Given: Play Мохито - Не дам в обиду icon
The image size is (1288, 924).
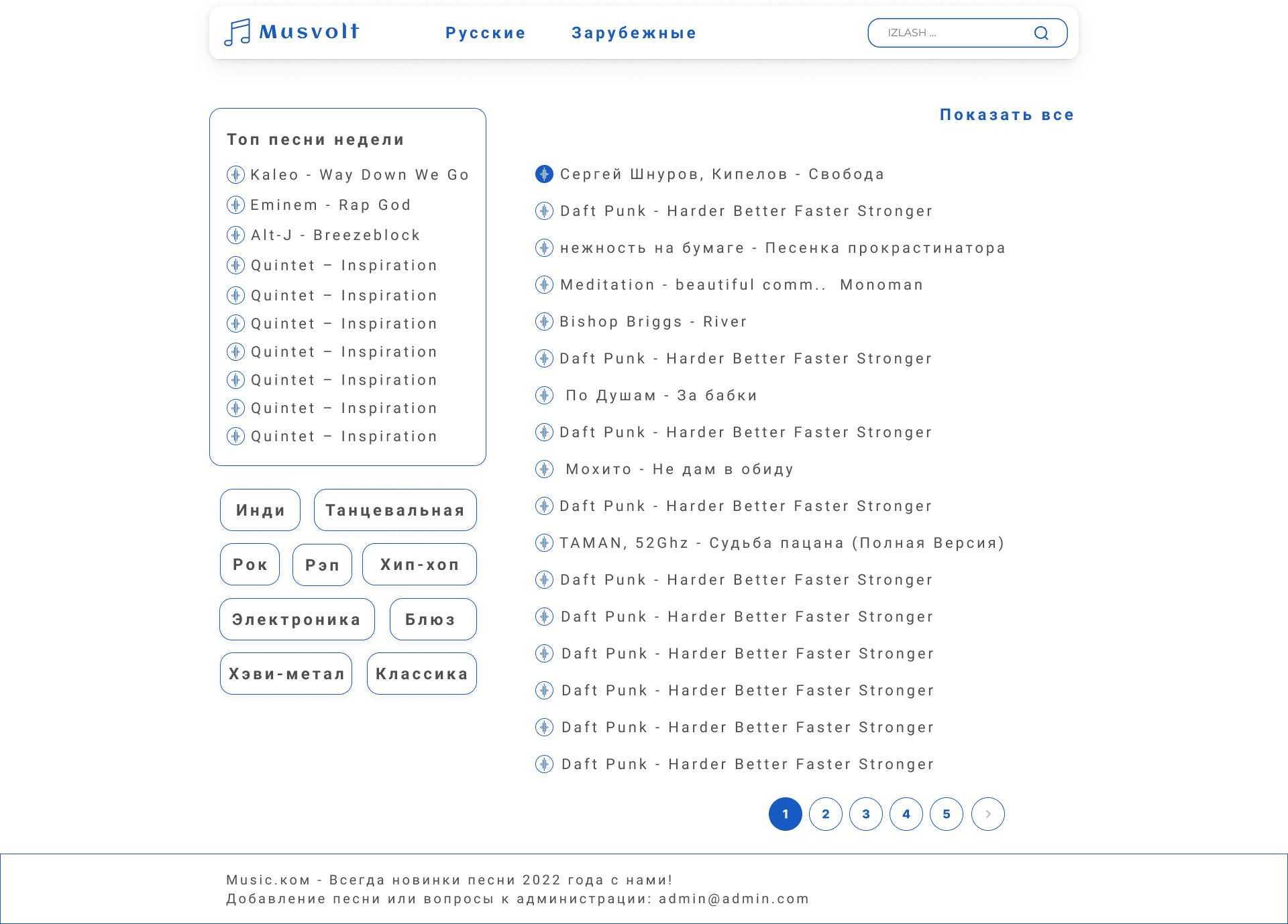Looking at the screenshot, I should click(x=544, y=469).
